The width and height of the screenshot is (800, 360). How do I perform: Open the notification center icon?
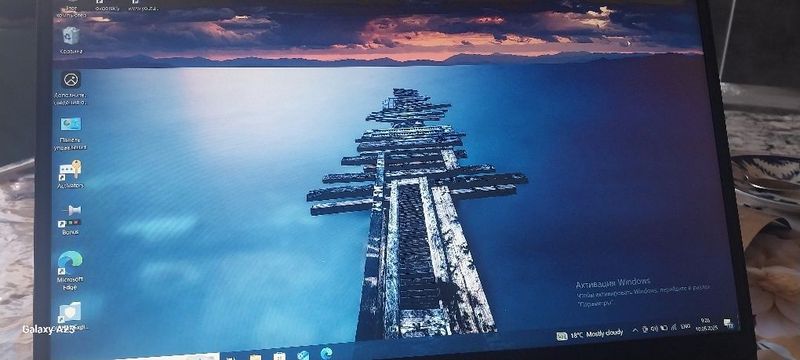click(728, 322)
